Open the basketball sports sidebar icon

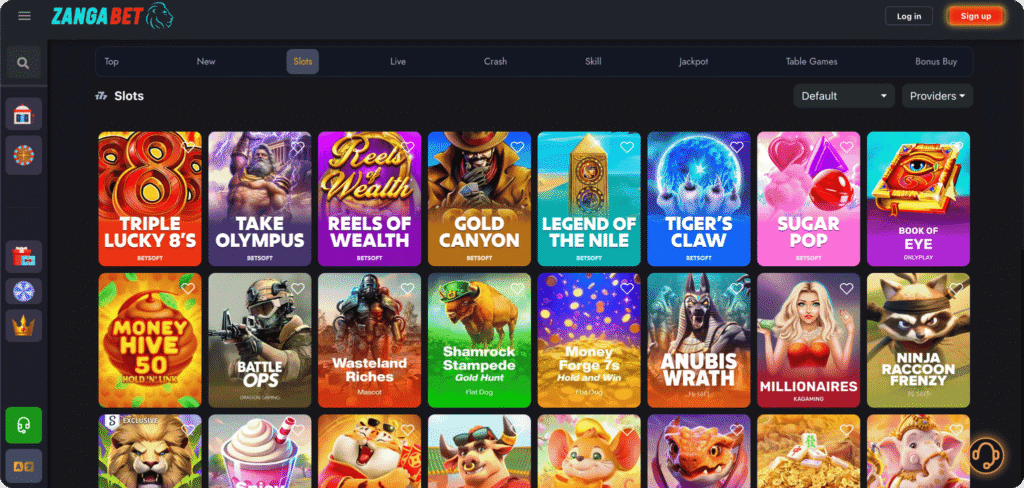point(24,155)
